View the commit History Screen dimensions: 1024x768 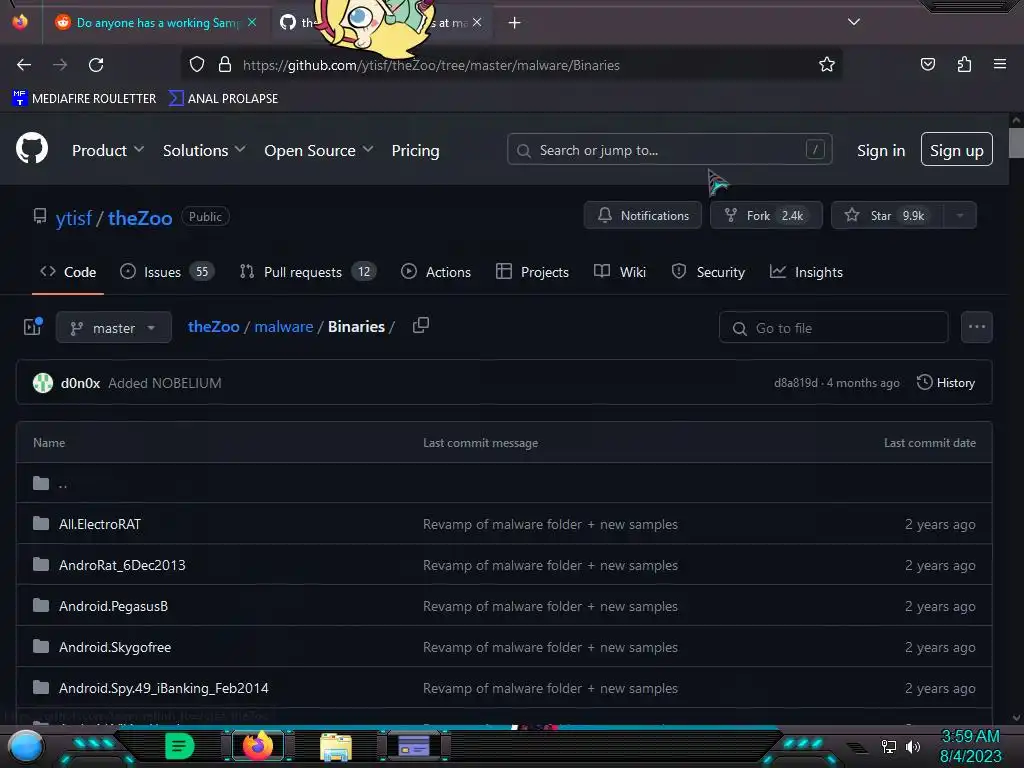(946, 383)
